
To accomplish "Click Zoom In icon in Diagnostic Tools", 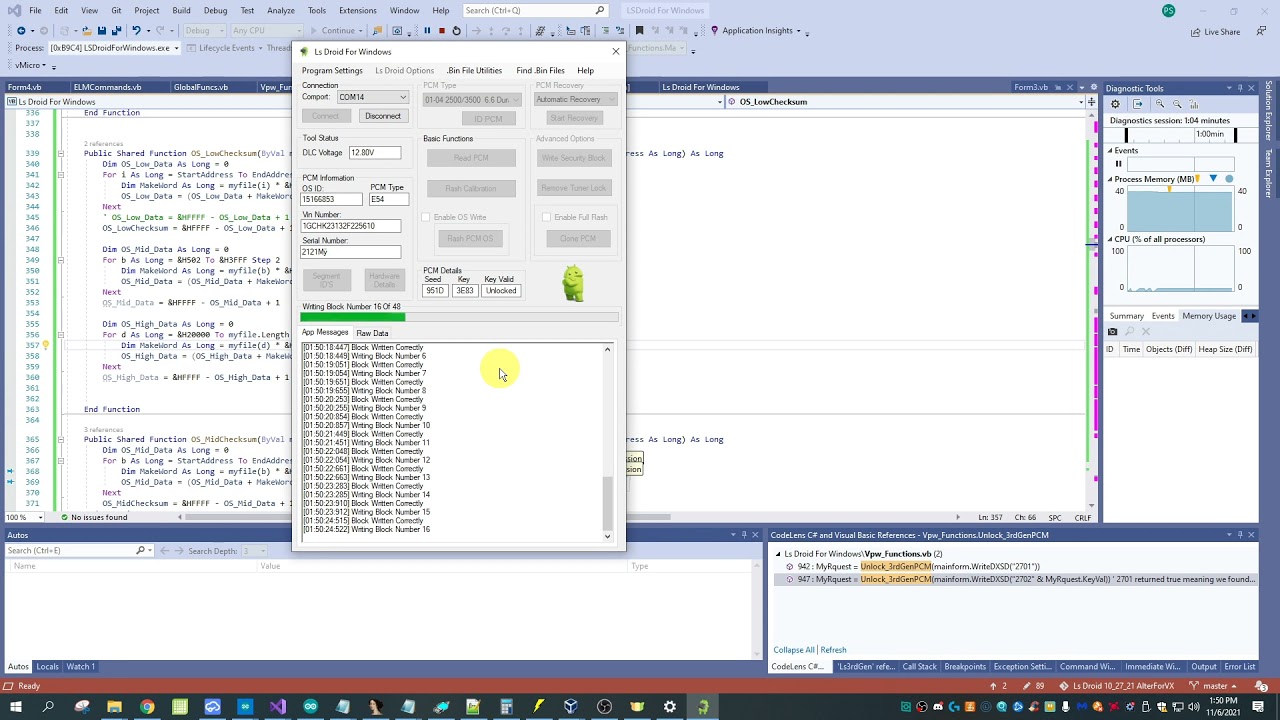I will coord(1160,104).
